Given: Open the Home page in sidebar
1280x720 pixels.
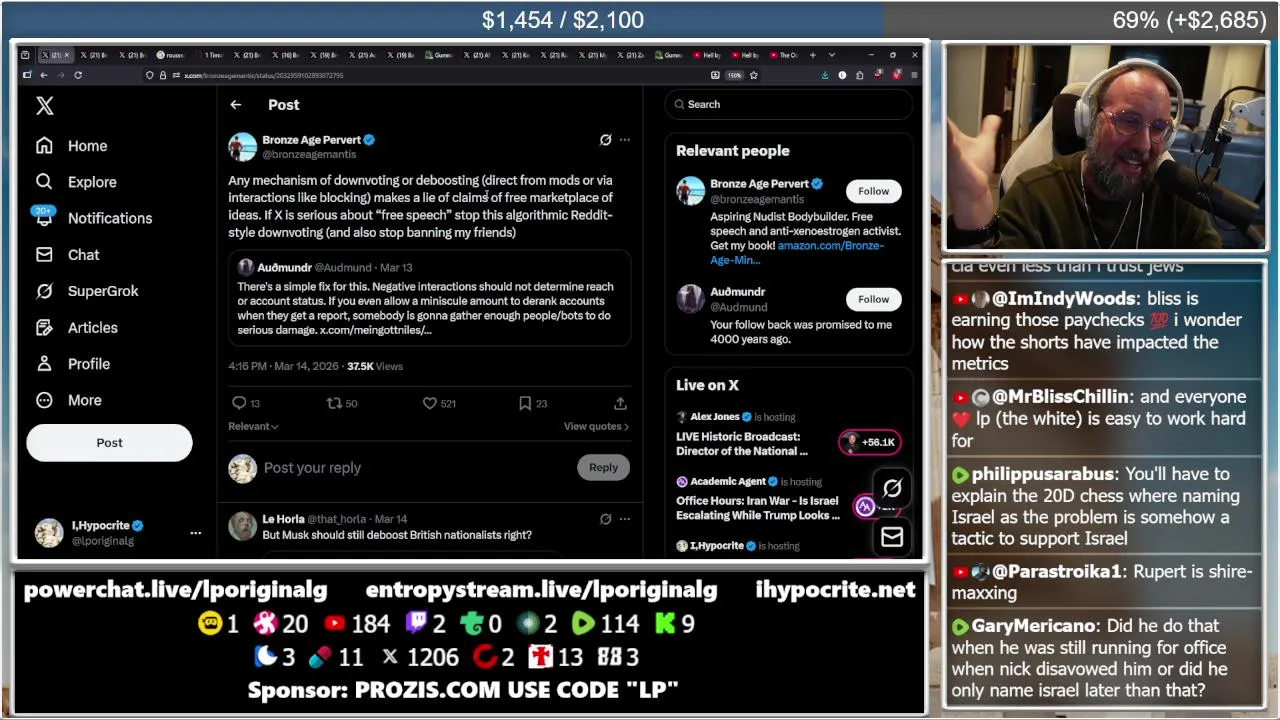Looking at the screenshot, I should (x=71, y=146).
